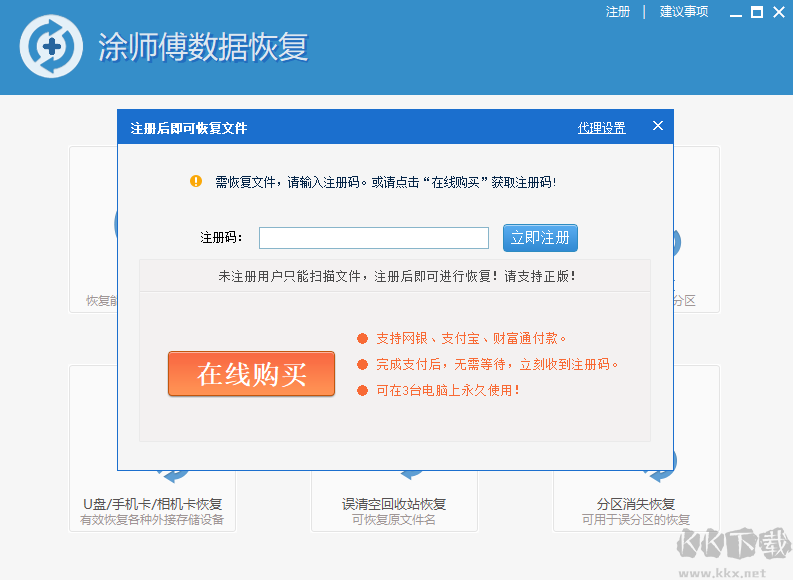Click the 涂师傅数据恢复 title text
Screen dimensions: 793x580
[x=203, y=47]
